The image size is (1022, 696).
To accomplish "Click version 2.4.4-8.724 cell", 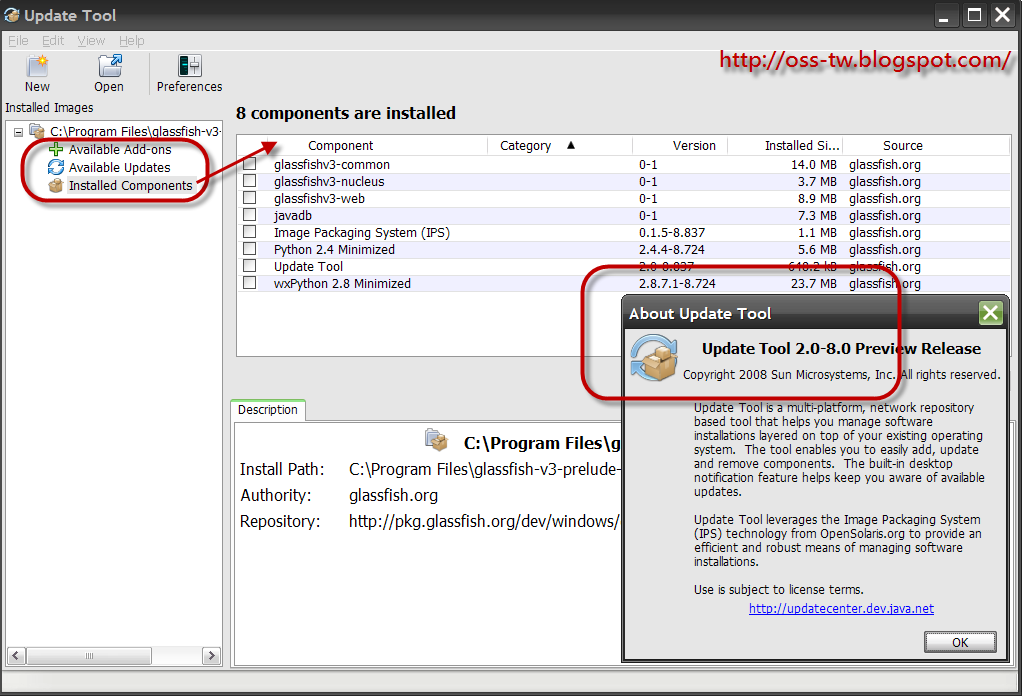I will [672, 250].
